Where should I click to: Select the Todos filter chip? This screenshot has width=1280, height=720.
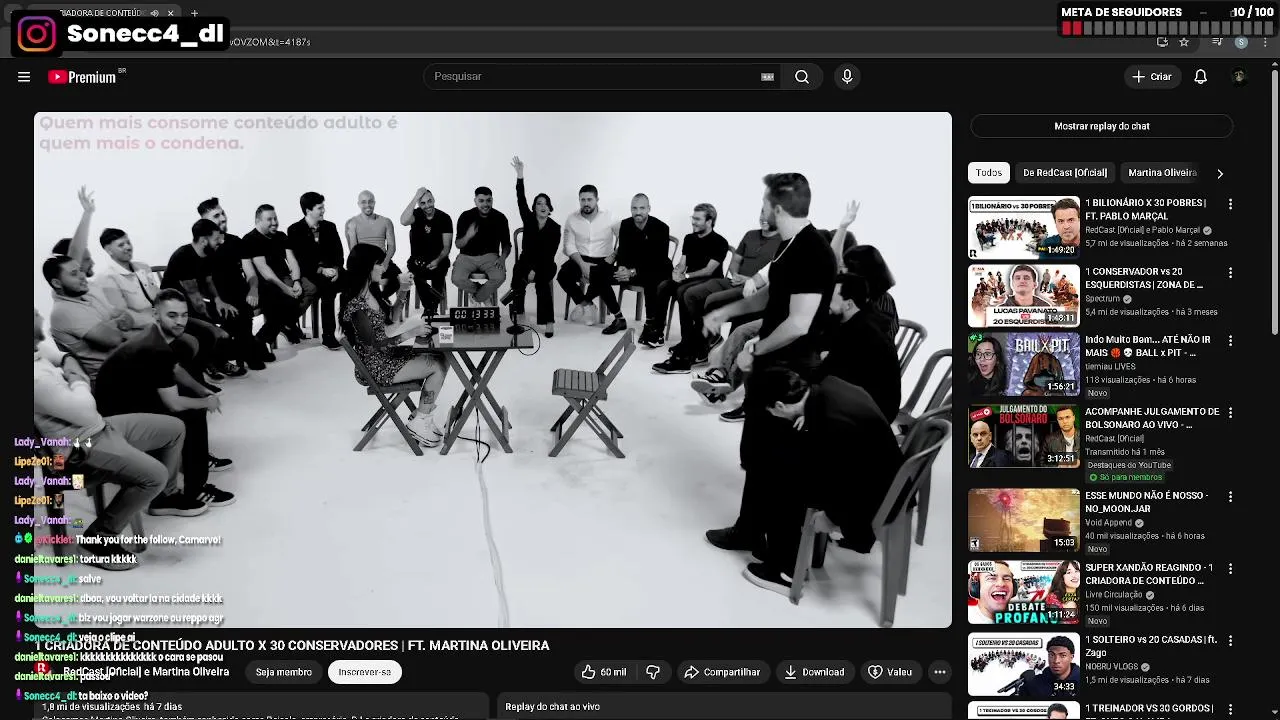[x=989, y=173]
